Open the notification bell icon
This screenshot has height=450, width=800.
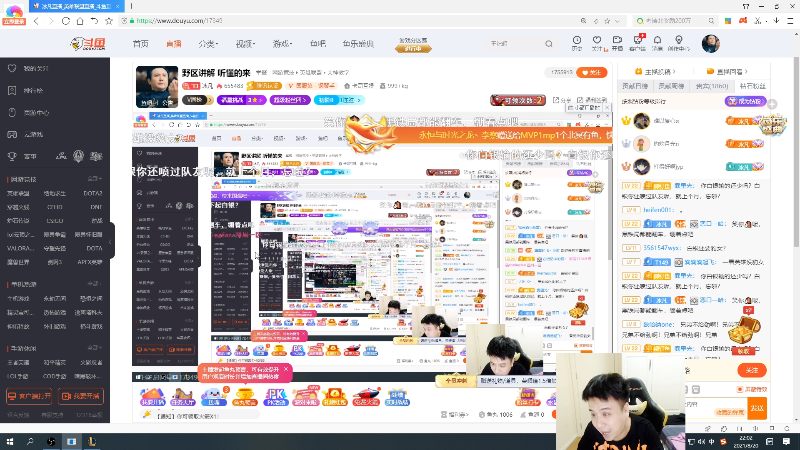pyautogui.click(x=657, y=43)
